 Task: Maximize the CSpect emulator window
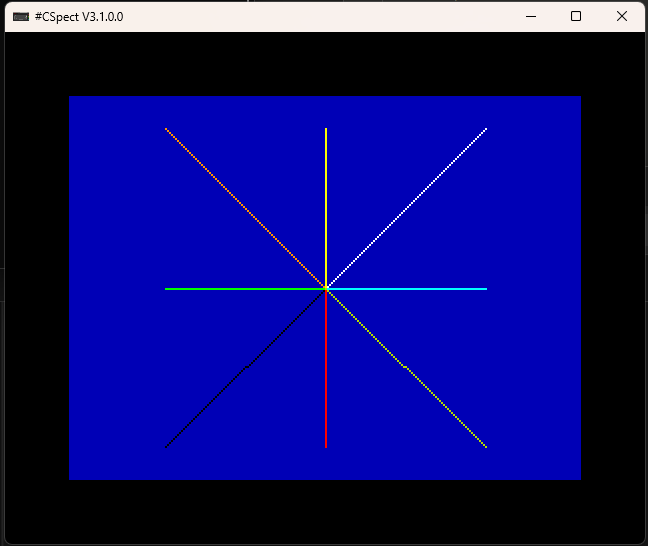[x=576, y=16]
